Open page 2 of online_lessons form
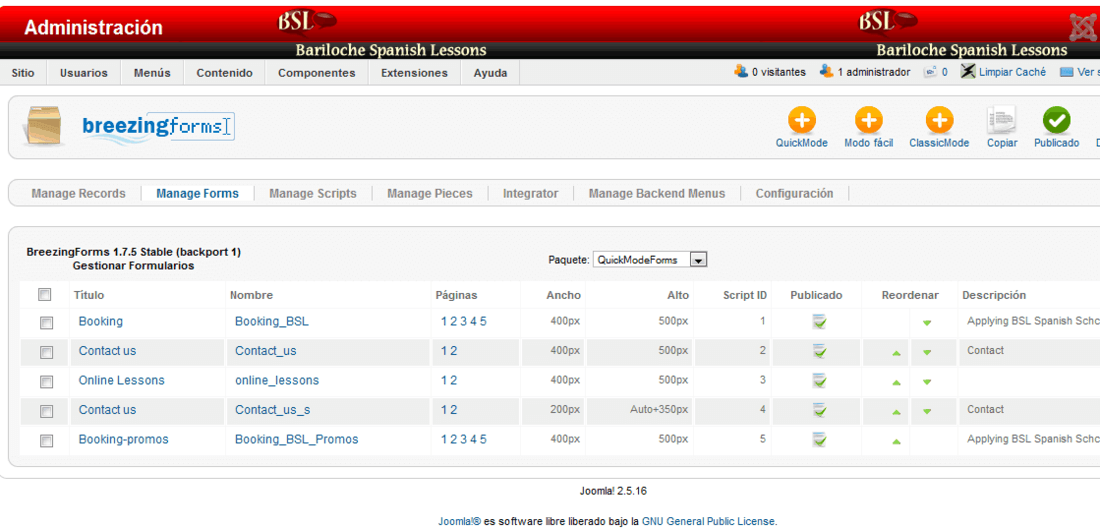 pyautogui.click(x=454, y=380)
